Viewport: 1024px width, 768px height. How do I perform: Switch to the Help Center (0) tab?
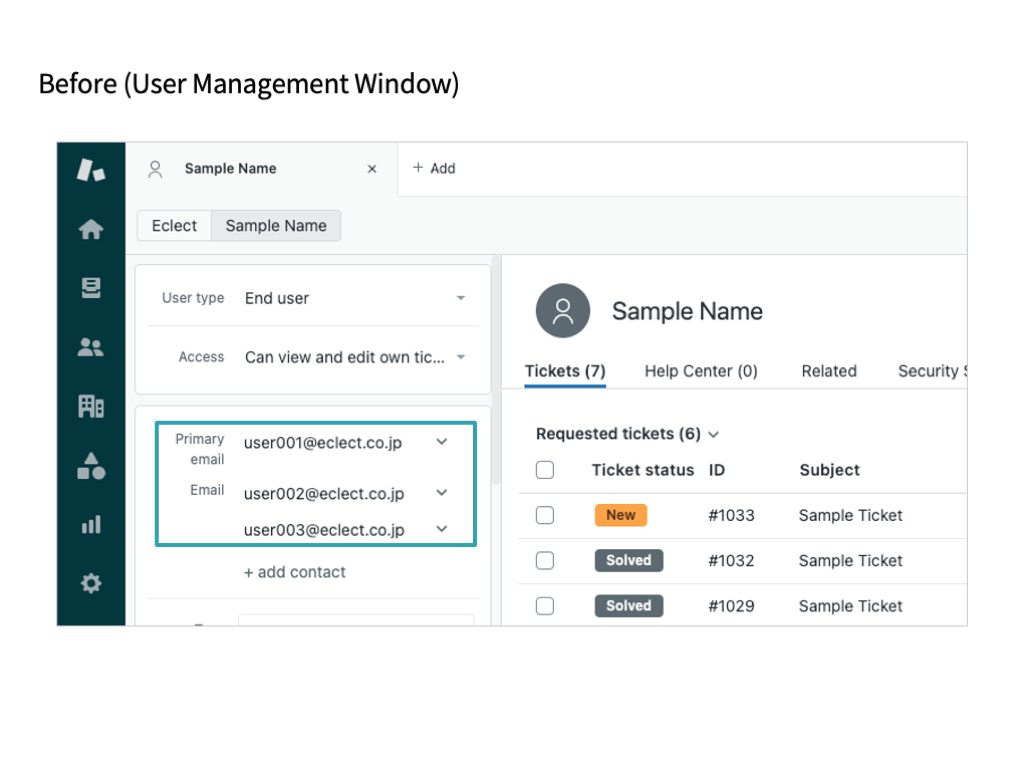click(701, 371)
